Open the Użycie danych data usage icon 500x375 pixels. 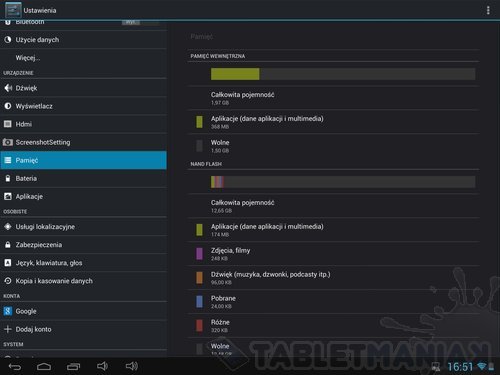tap(8, 40)
